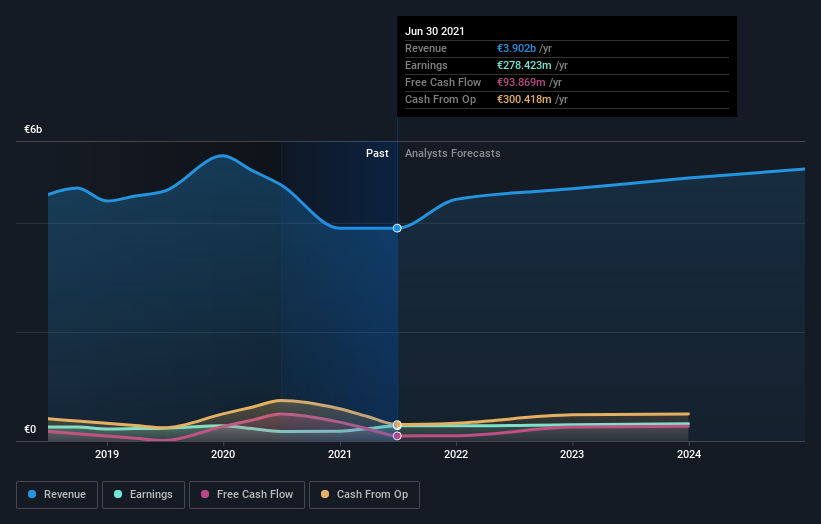Click the €6b y-axis label
The height and width of the screenshot is (524, 821).
click(x=33, y=129)
